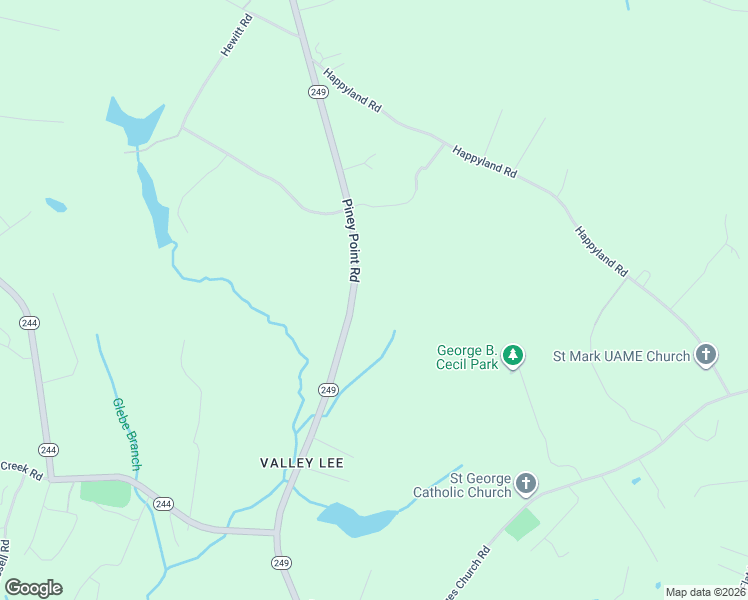The image size is (748, 600).
Task: Select the Hewitt Rd street label
Action: click(237, 35)
